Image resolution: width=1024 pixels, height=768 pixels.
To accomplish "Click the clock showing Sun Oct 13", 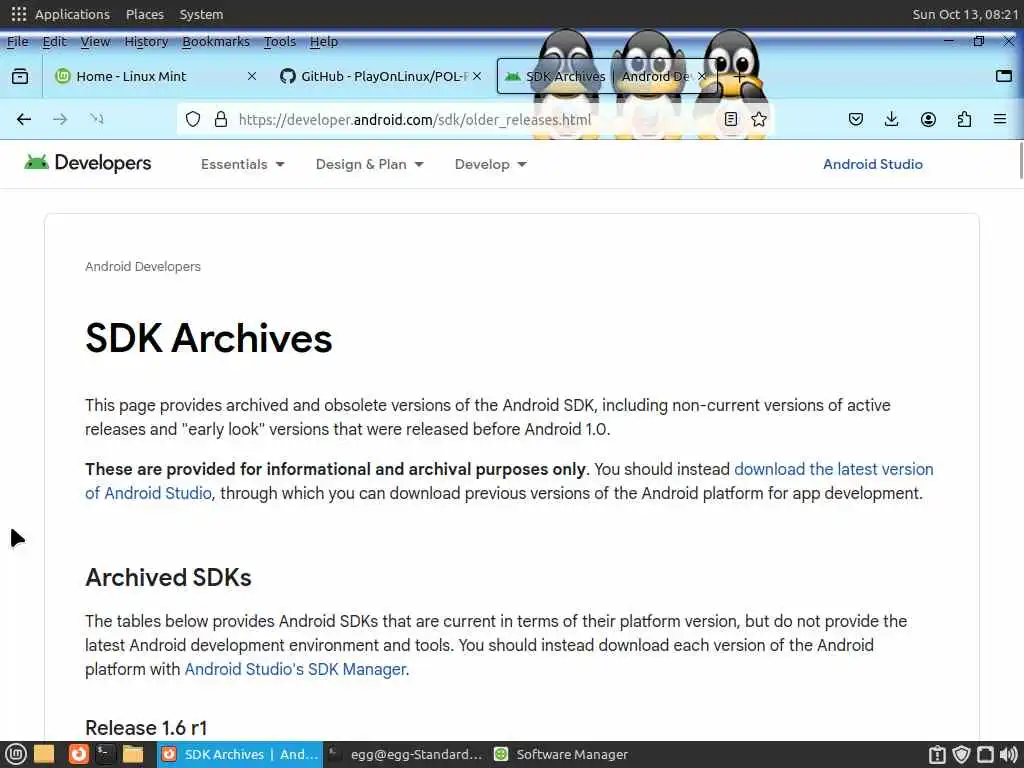I will click(965, 14).
